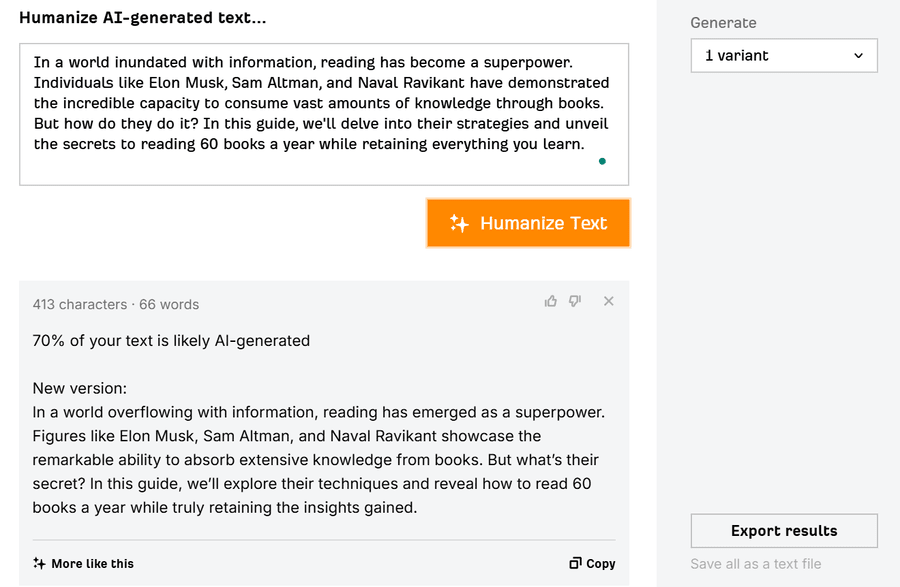Click the Copy text label
Image resolution: width=900 pixels, height=587 pixels.
tap(601, 563)
